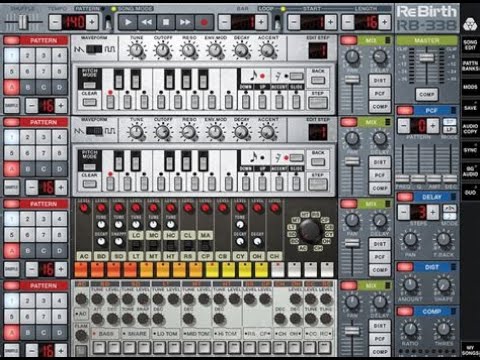This screenshot has height=360, width=480.
Task: Click the Up octave button on the second 303 synth
Action: pos(262,183)
